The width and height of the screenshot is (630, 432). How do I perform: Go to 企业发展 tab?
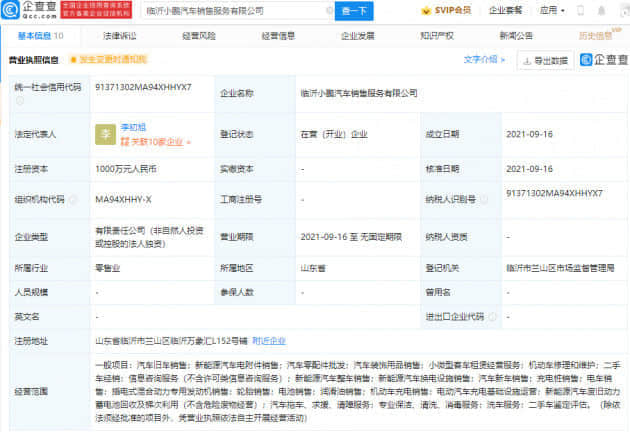click(358, 36)
